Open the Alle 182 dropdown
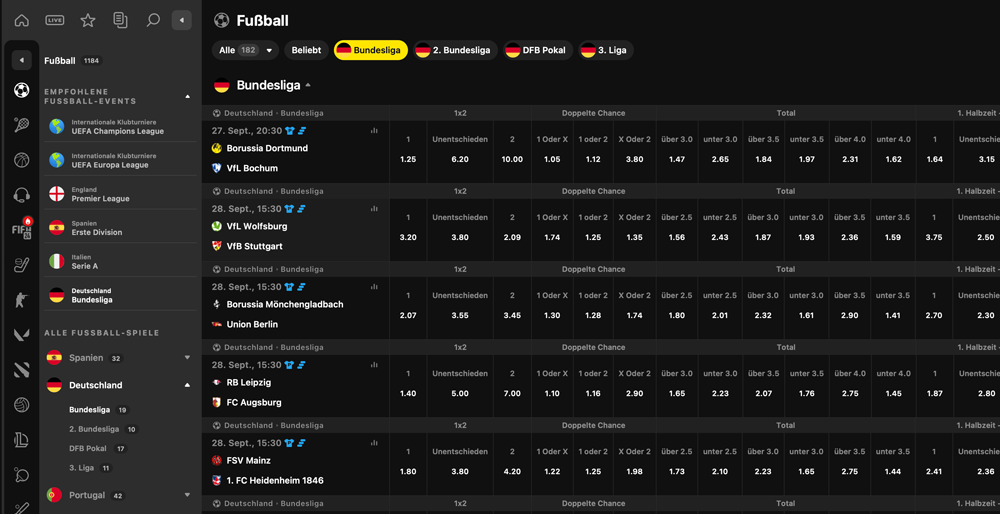The image size is (1000, 514). pyautogui.click(x=246, y=50)
